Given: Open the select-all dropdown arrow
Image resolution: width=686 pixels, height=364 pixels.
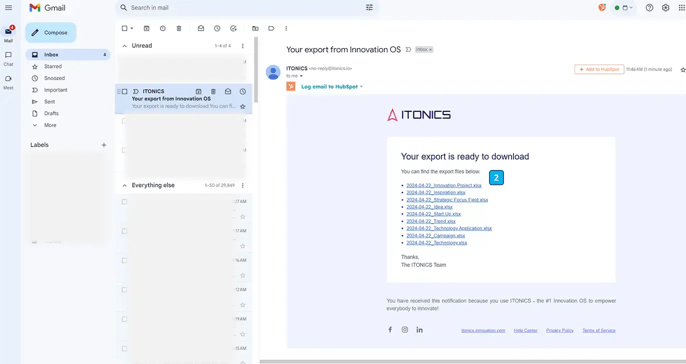Looking at the screenshot, I should pyautogui.click(x=132, y=28).
